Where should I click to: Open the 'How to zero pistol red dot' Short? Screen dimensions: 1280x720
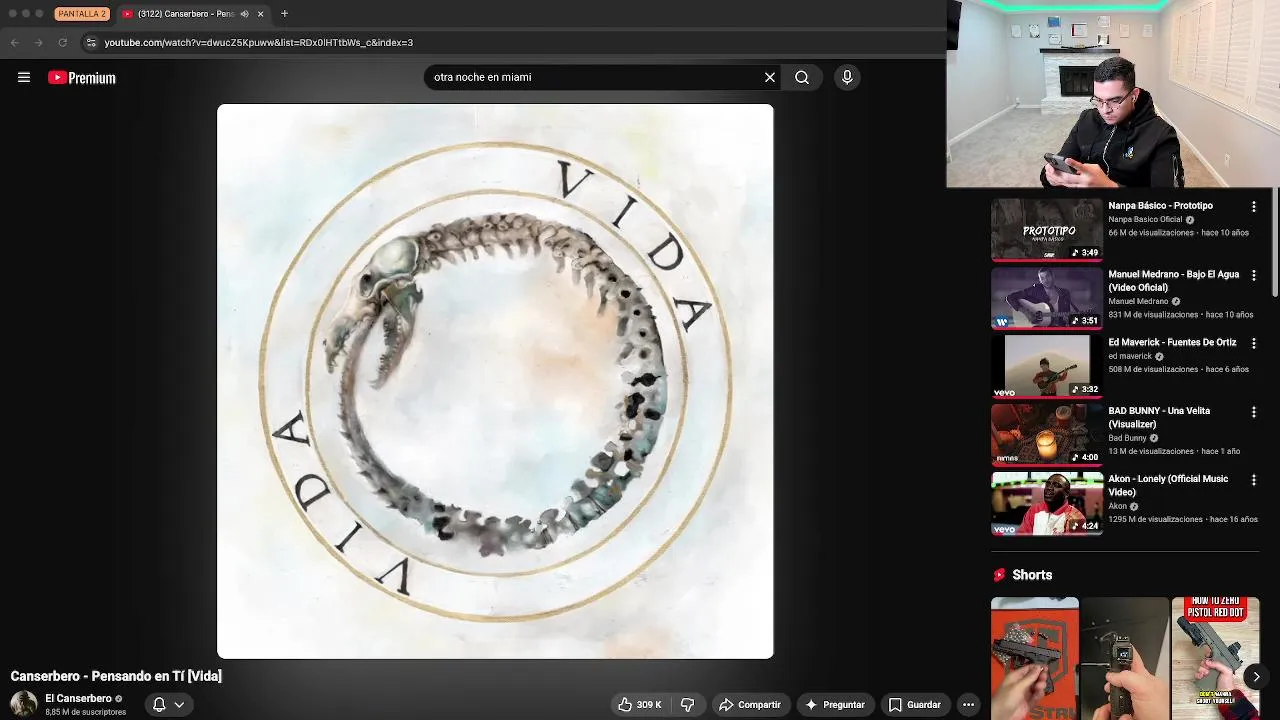pos(1215,658)
